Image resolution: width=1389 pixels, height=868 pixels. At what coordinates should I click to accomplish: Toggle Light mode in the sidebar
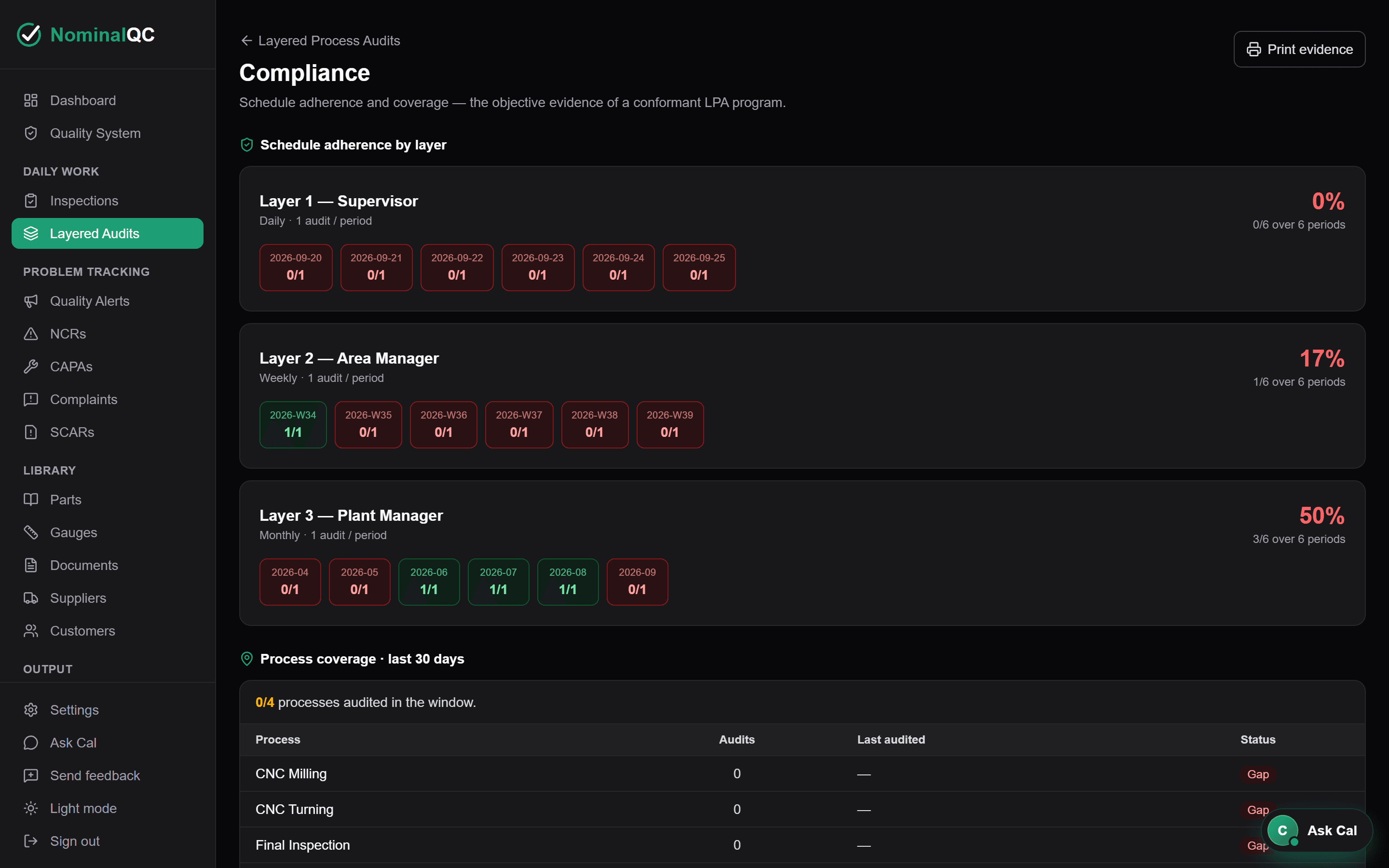click(x=108, y=808)
